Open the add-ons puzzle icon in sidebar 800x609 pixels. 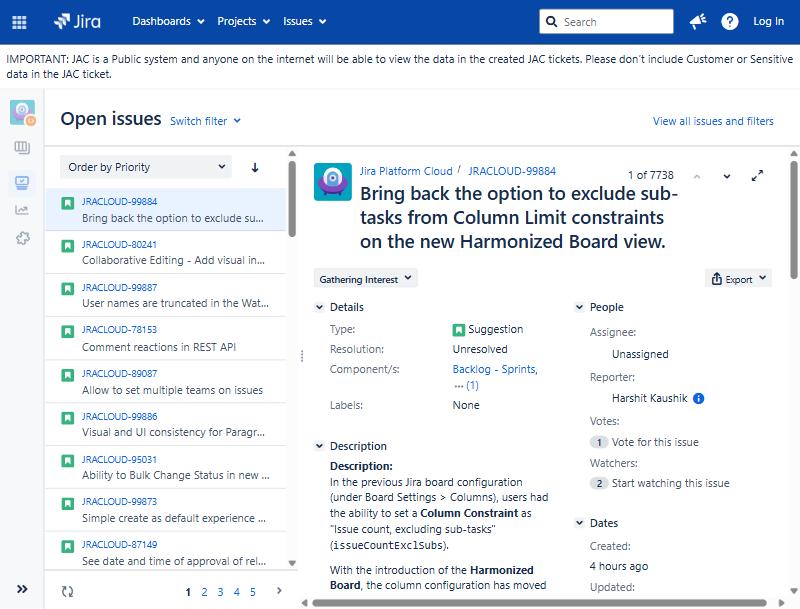[22, 238]
